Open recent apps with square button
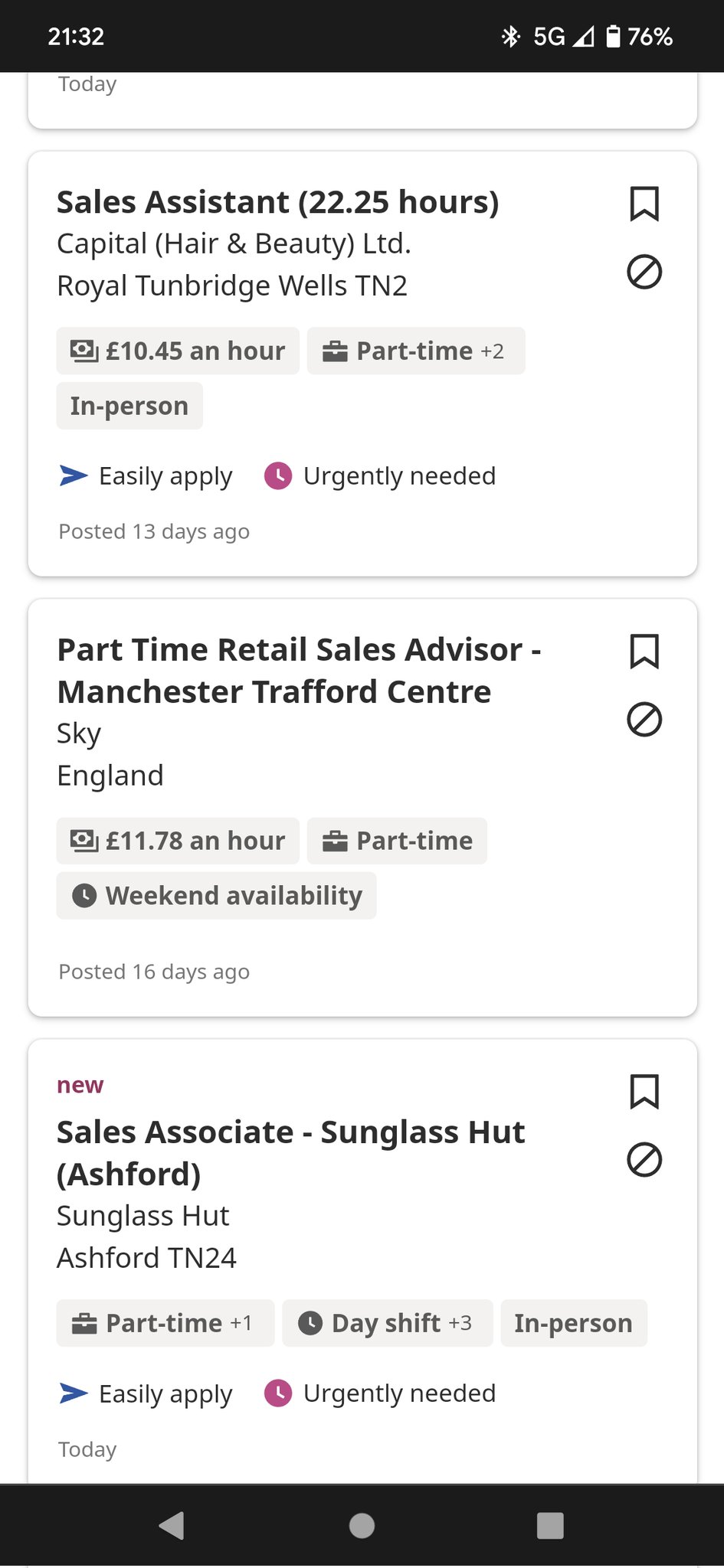The height and width of the screenshot is (1568, 724). pos(550,1525)
